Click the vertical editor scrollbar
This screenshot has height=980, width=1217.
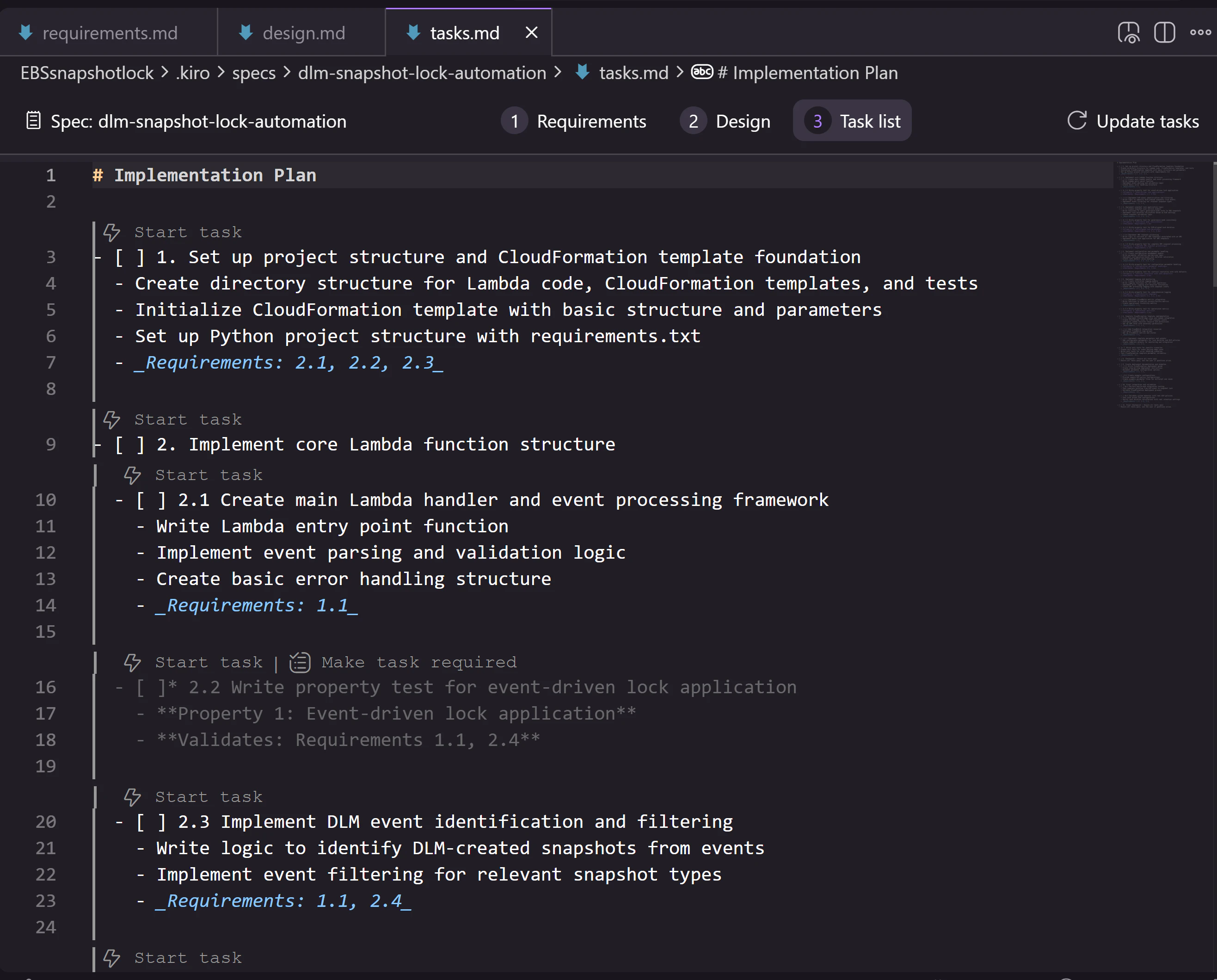point(1214,226)
